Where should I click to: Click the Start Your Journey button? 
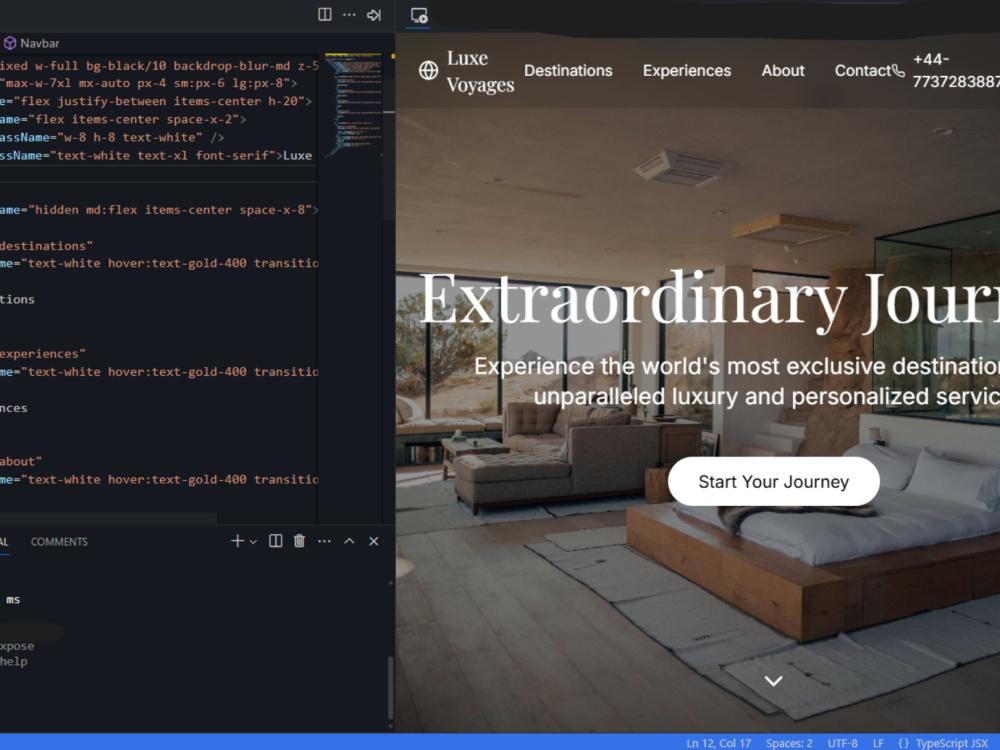click(774, 482)
